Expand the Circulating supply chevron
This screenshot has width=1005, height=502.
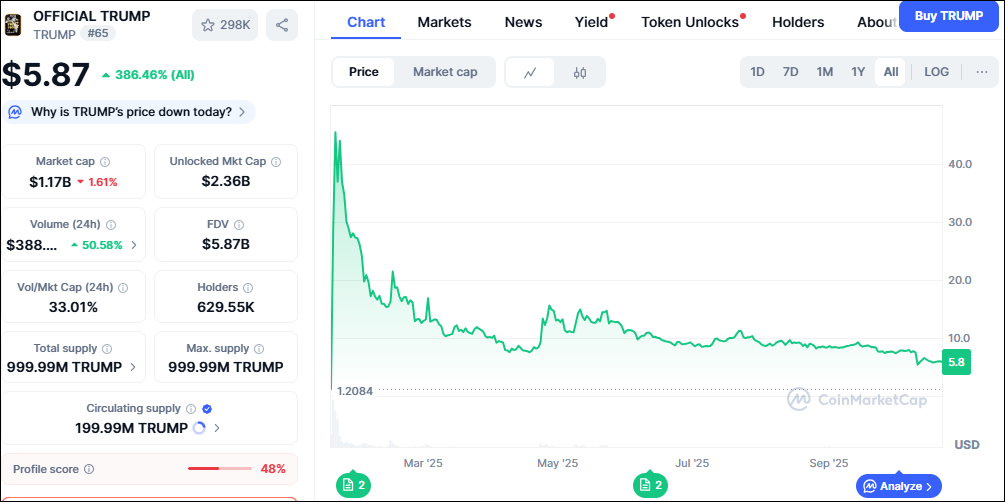(217, 428)
